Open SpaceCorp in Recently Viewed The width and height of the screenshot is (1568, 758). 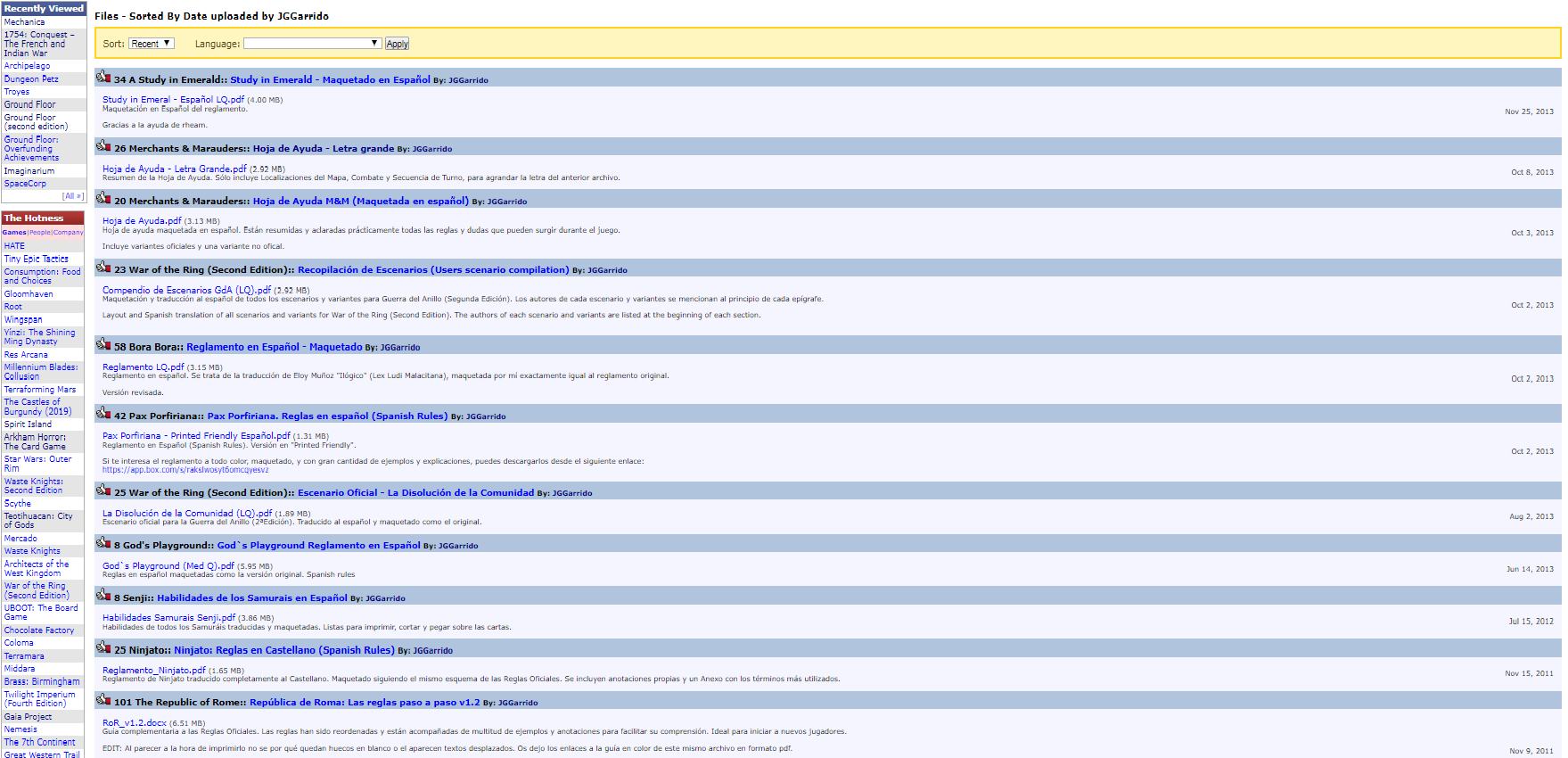[25, 184]
